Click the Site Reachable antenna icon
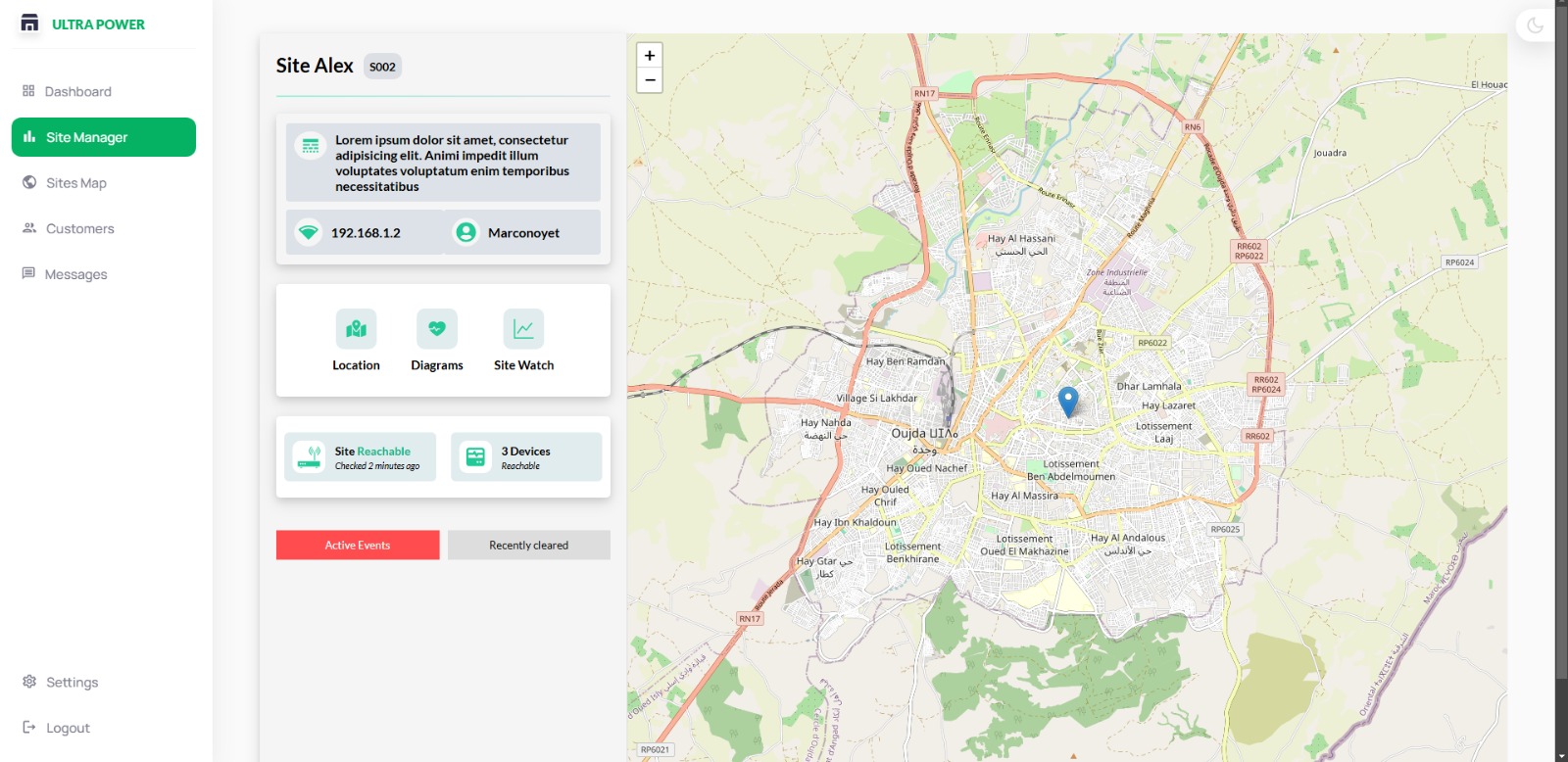Image resolution: width=1568 pixels, height=762 pixels. tap(310, 457)
